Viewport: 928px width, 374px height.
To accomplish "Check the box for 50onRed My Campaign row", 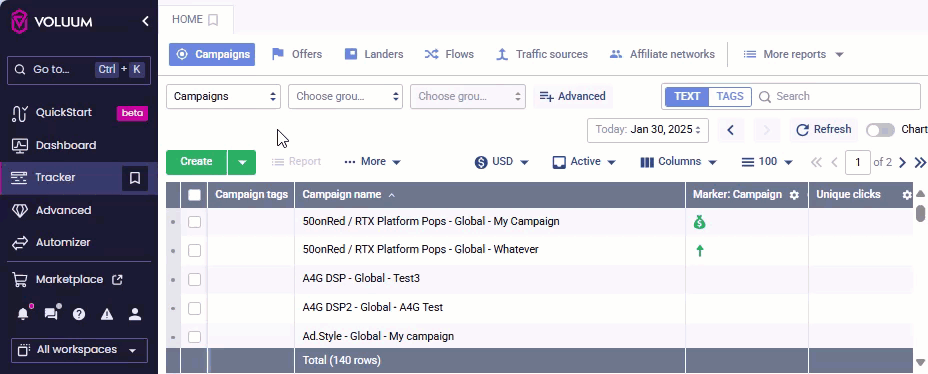I will pos(194,222).
